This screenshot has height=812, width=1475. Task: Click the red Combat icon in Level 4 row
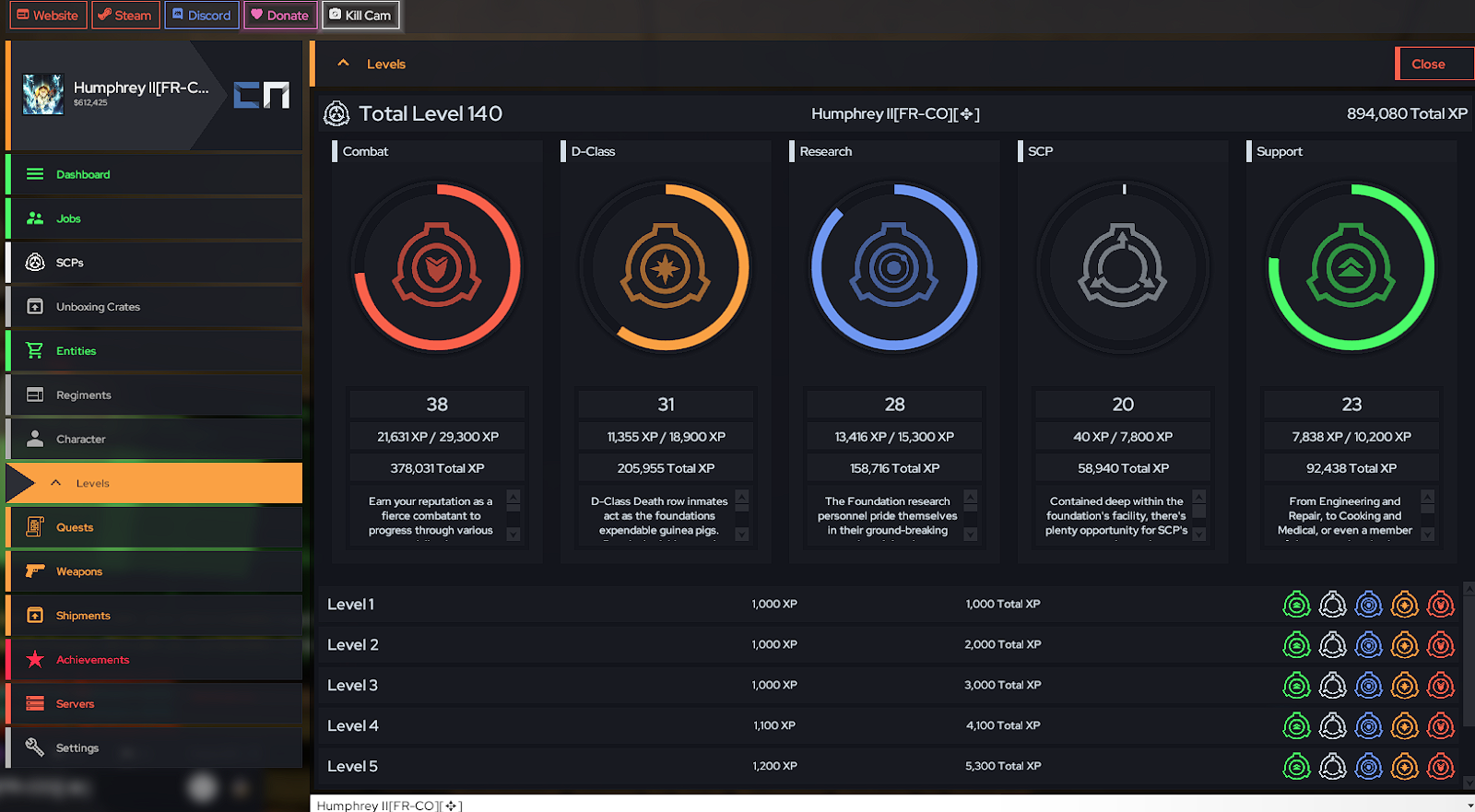1441,726
